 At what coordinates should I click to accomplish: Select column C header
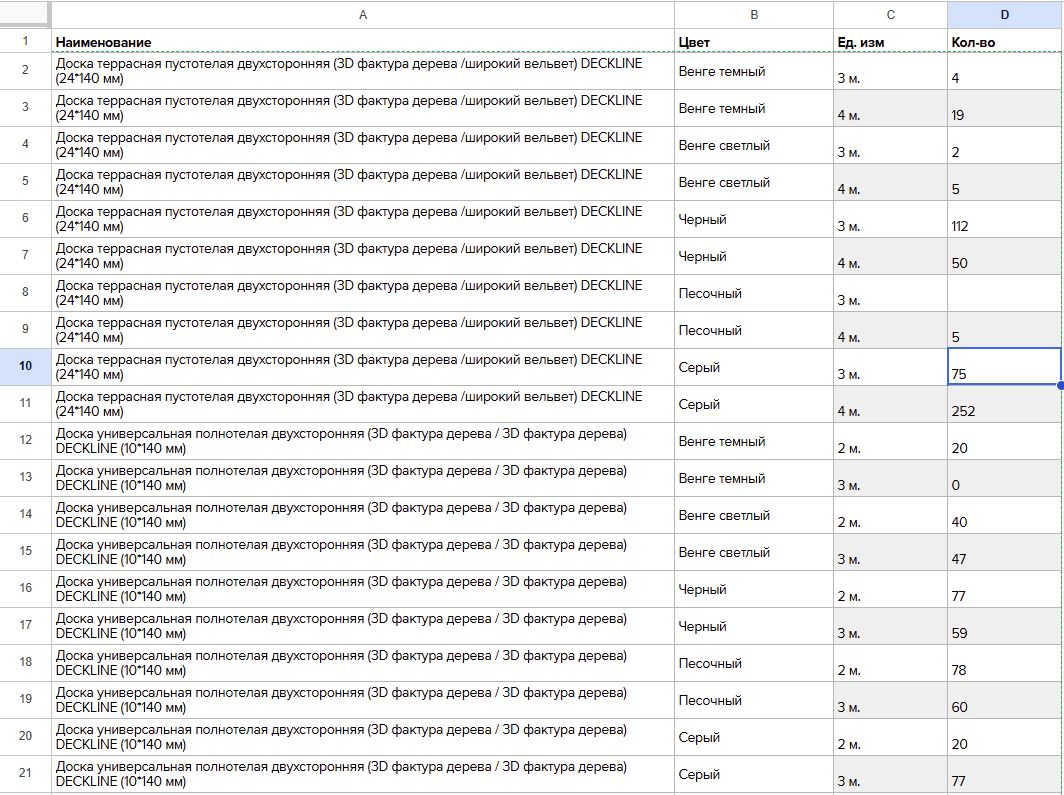(890, 15)
